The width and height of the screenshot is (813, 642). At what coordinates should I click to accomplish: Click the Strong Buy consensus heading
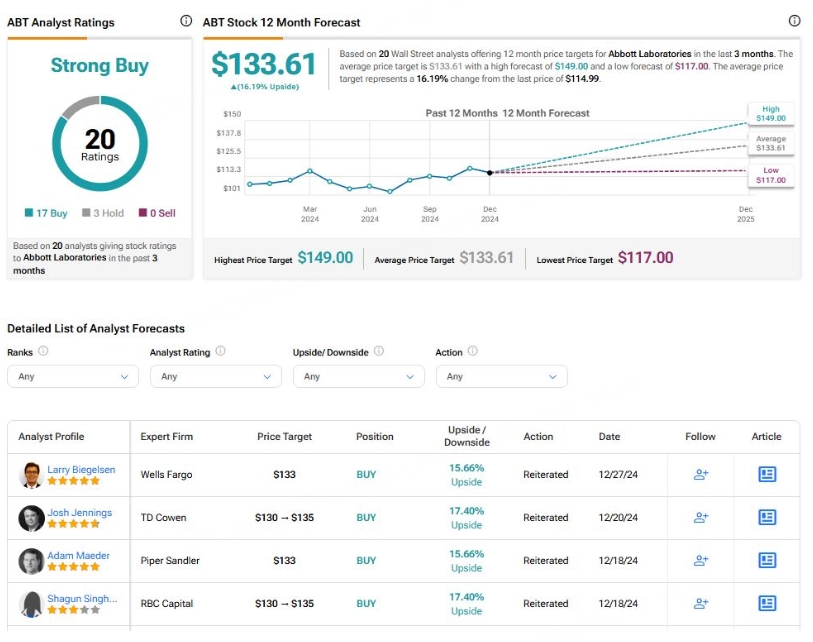click(100, 66)
